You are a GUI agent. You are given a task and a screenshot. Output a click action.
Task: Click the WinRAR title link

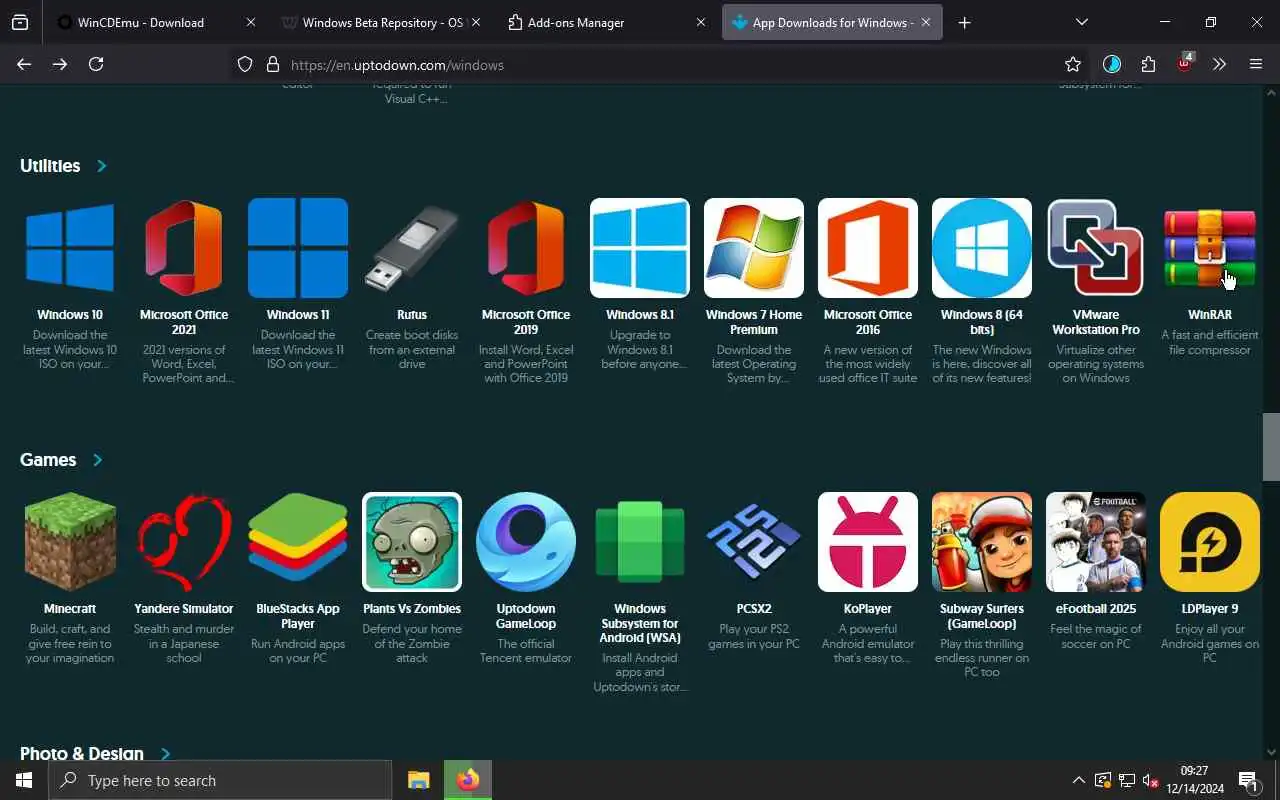click(1210, 315)
